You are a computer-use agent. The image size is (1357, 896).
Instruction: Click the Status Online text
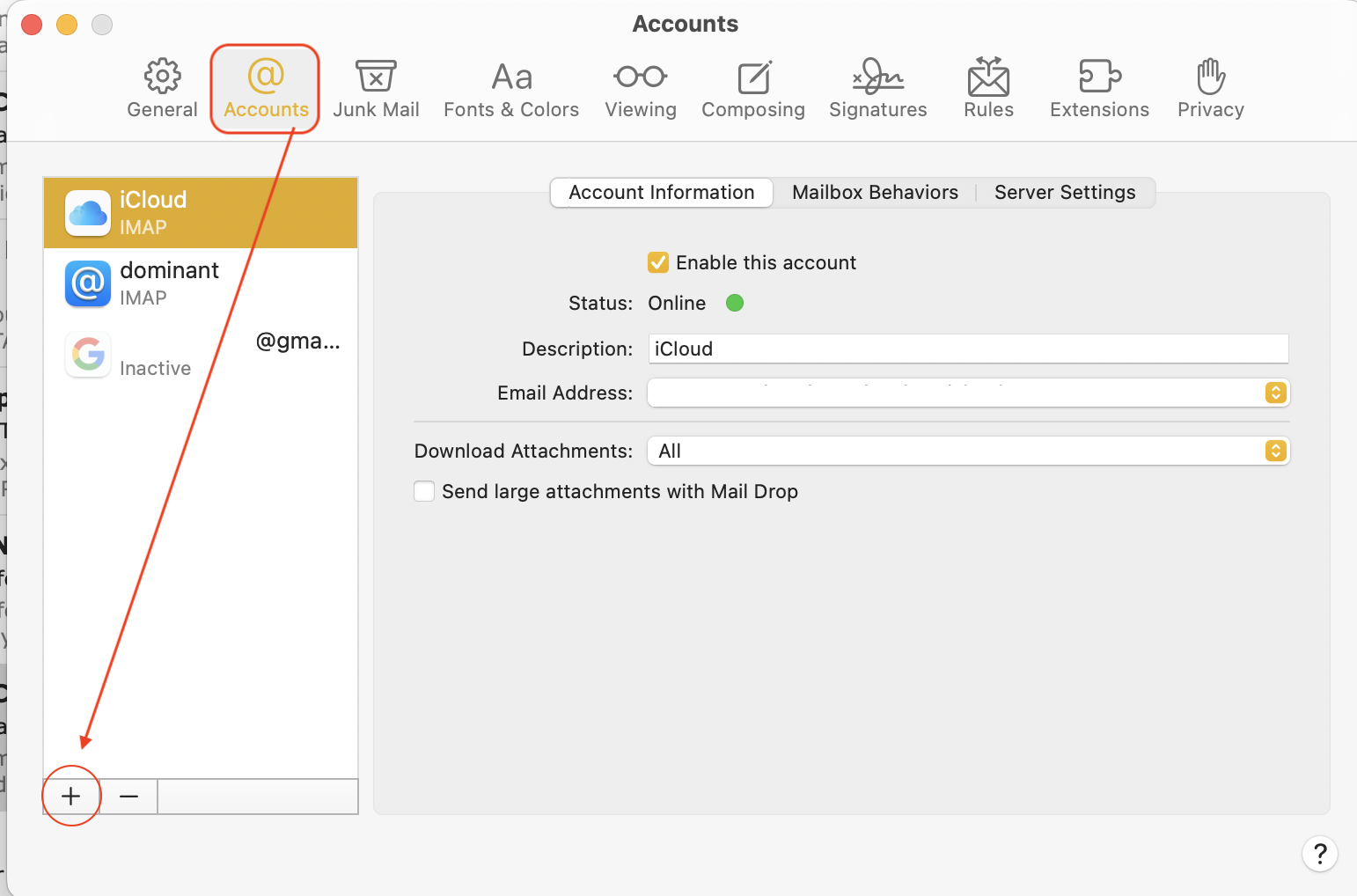click(677, 303)
